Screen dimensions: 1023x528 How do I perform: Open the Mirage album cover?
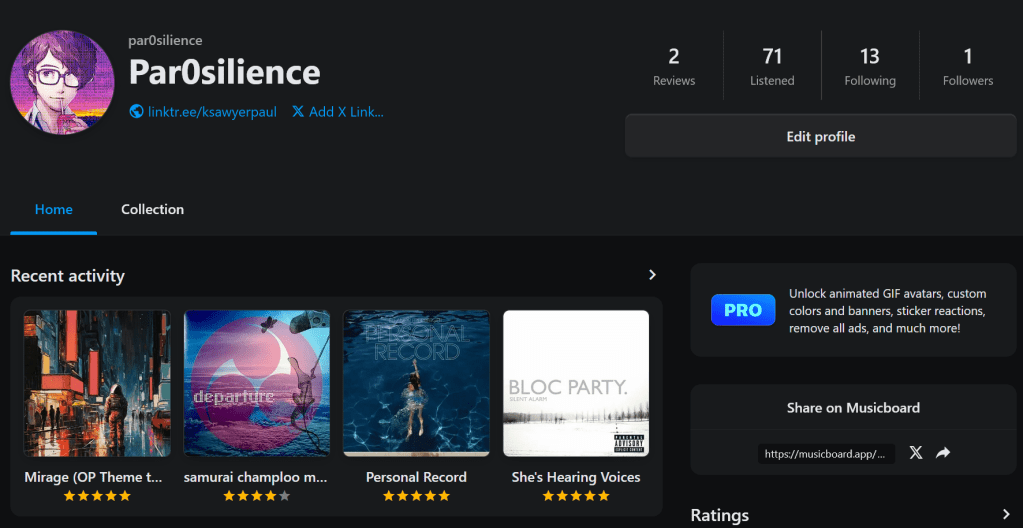pyautogui.click(x=97, y=383)
